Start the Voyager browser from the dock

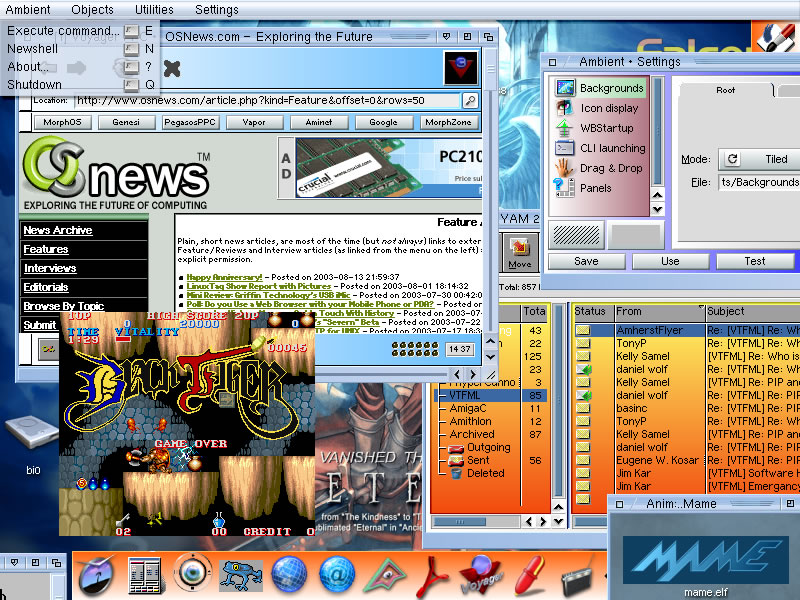tap(481, 577)
